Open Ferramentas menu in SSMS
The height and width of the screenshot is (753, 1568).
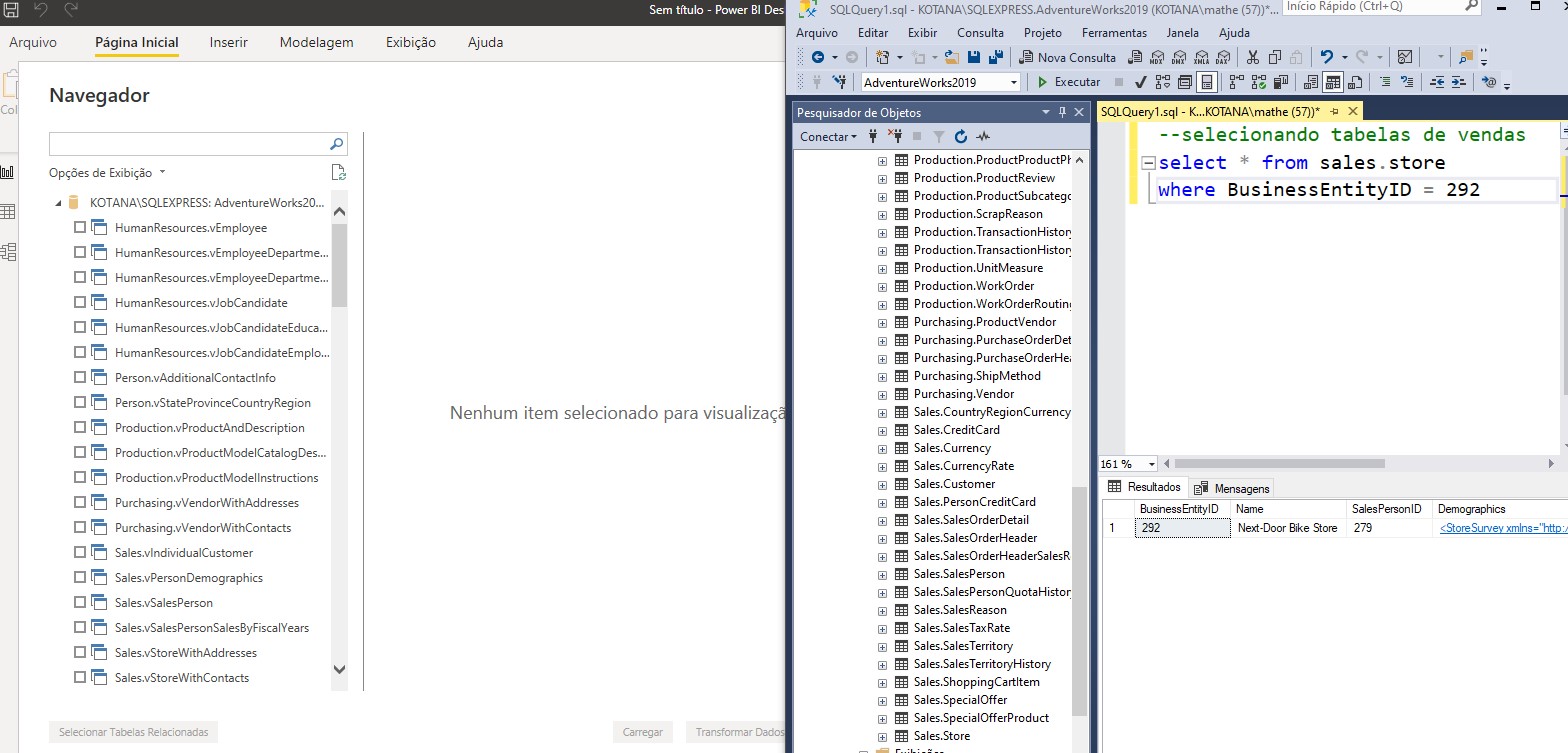(x=1114, y=32)
